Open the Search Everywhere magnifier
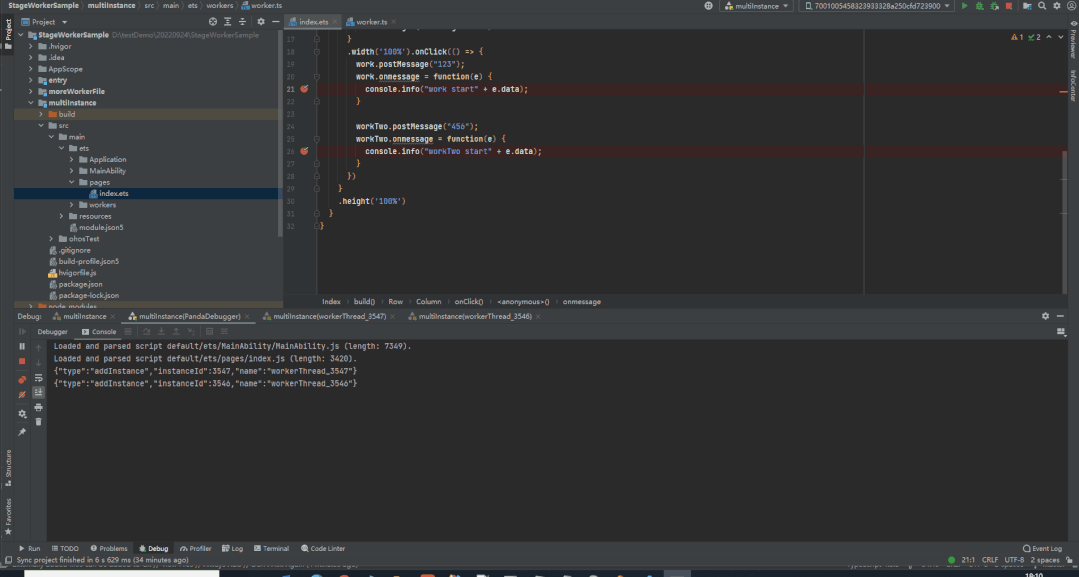 (x=1042, y=6)
